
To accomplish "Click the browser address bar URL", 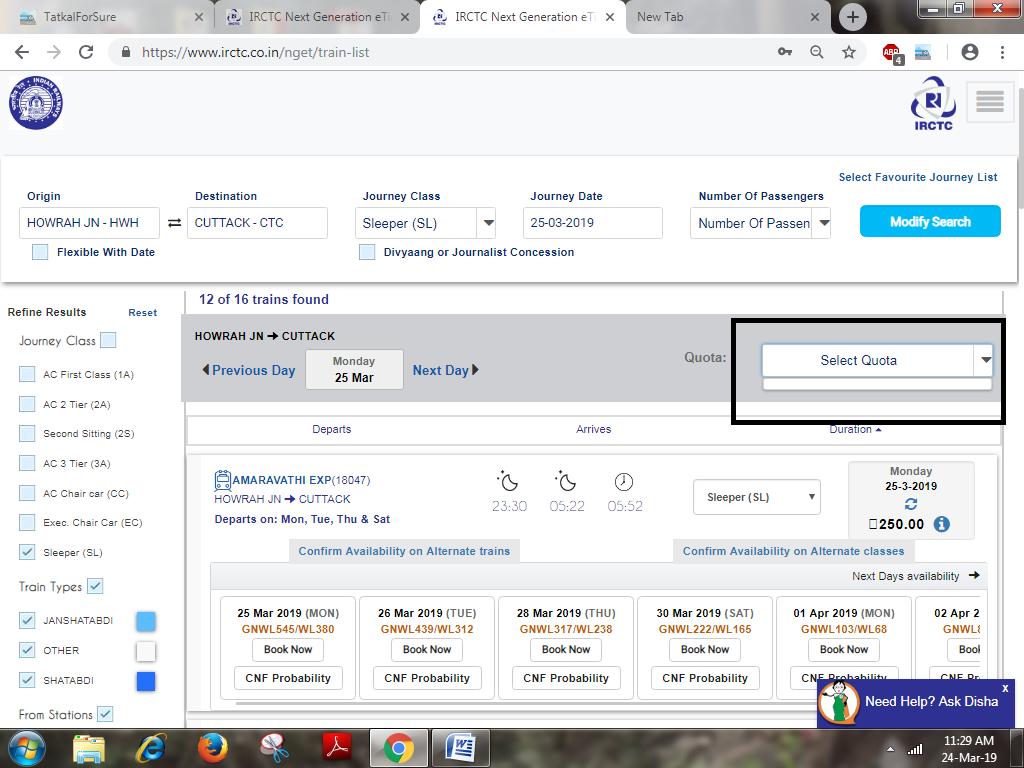I will click(x=255, y=52).
